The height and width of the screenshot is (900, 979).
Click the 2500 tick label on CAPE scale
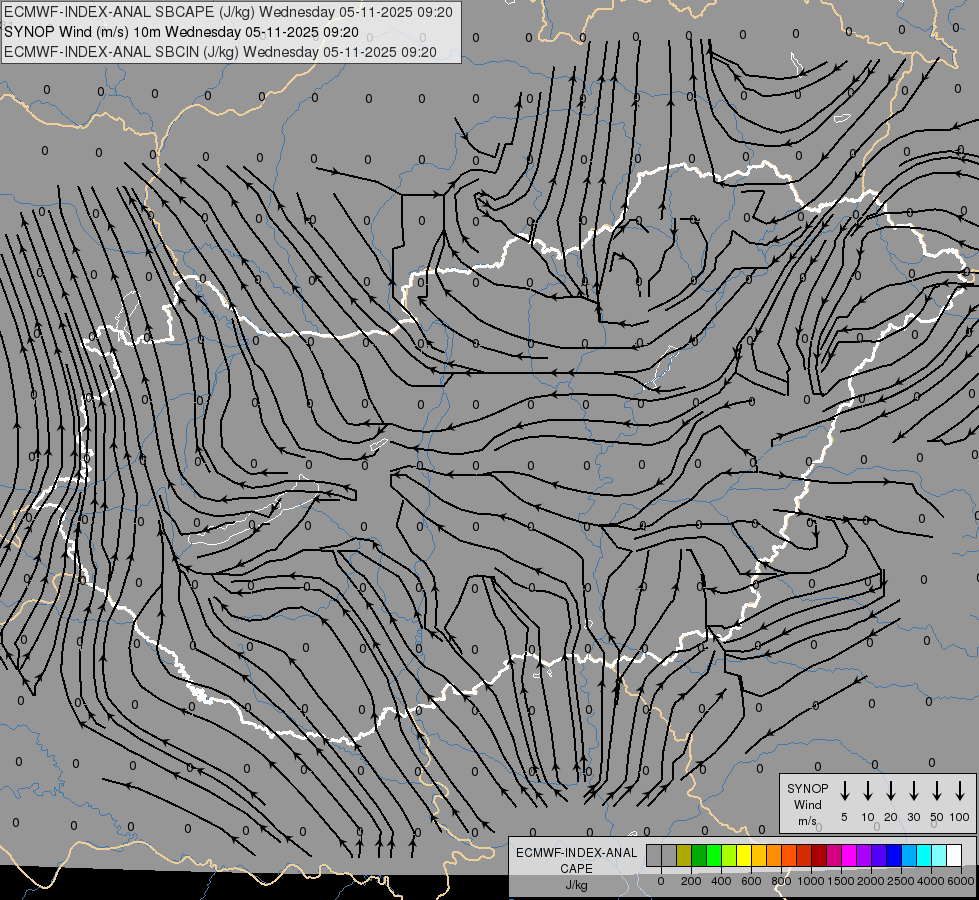tap(900, 881)
